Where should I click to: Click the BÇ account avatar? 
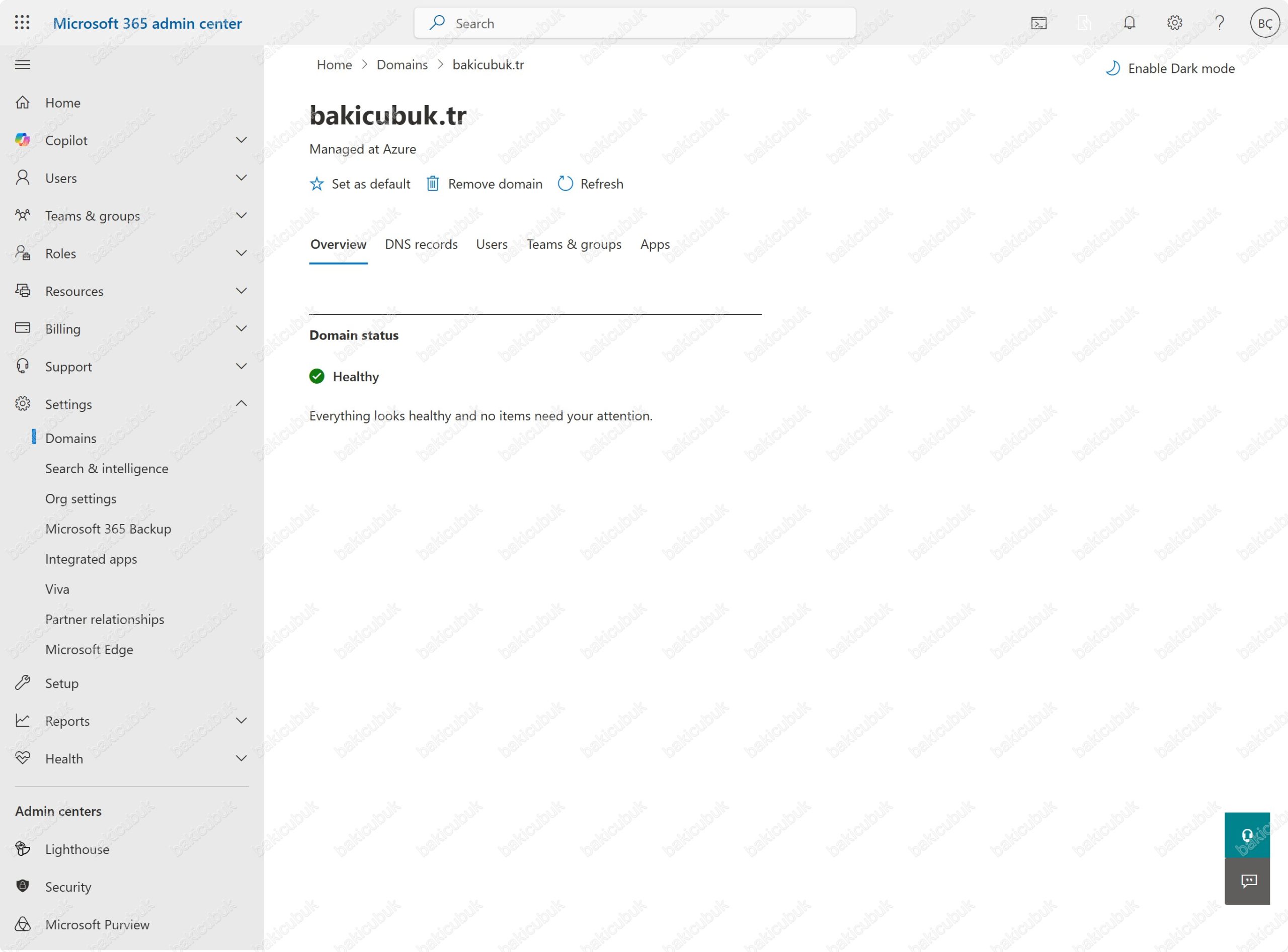click(1264, 23)
